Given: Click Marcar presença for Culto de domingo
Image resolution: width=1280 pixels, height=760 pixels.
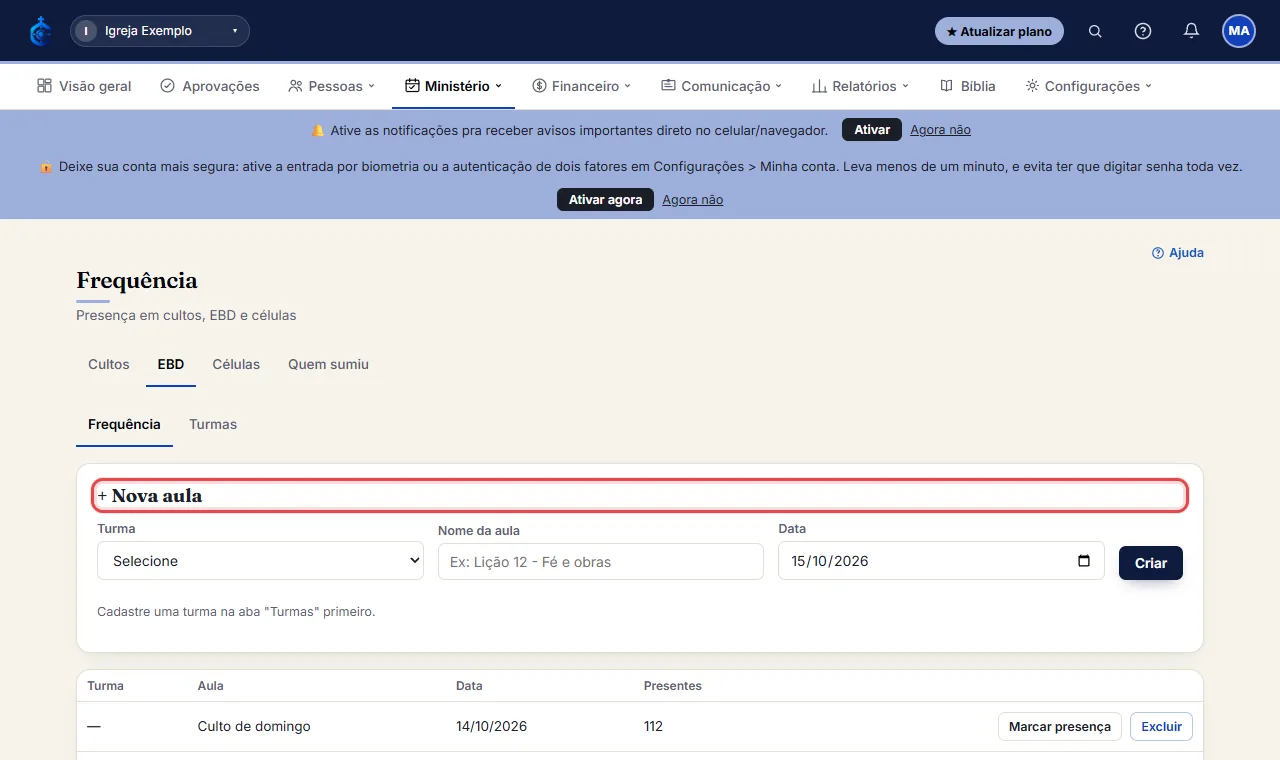Looking at the screenshot, I should [x=1060, y=727].
